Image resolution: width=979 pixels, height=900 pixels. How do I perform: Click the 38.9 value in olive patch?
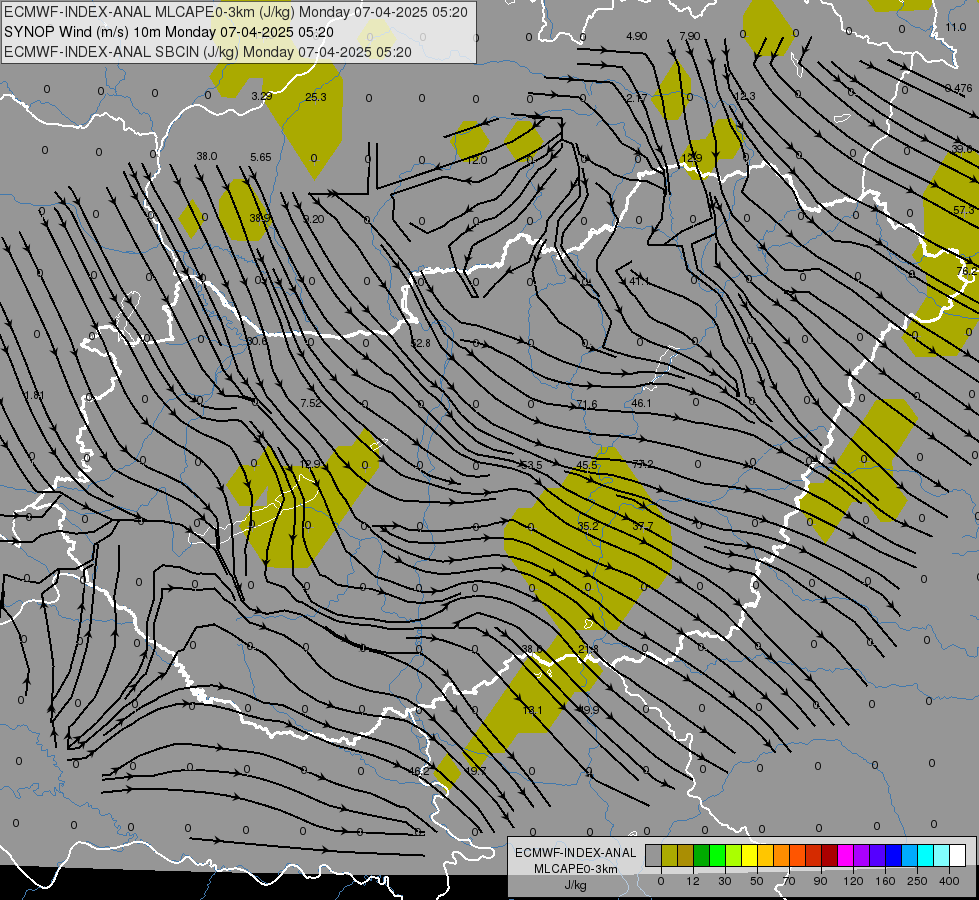(x=260, y=218)
